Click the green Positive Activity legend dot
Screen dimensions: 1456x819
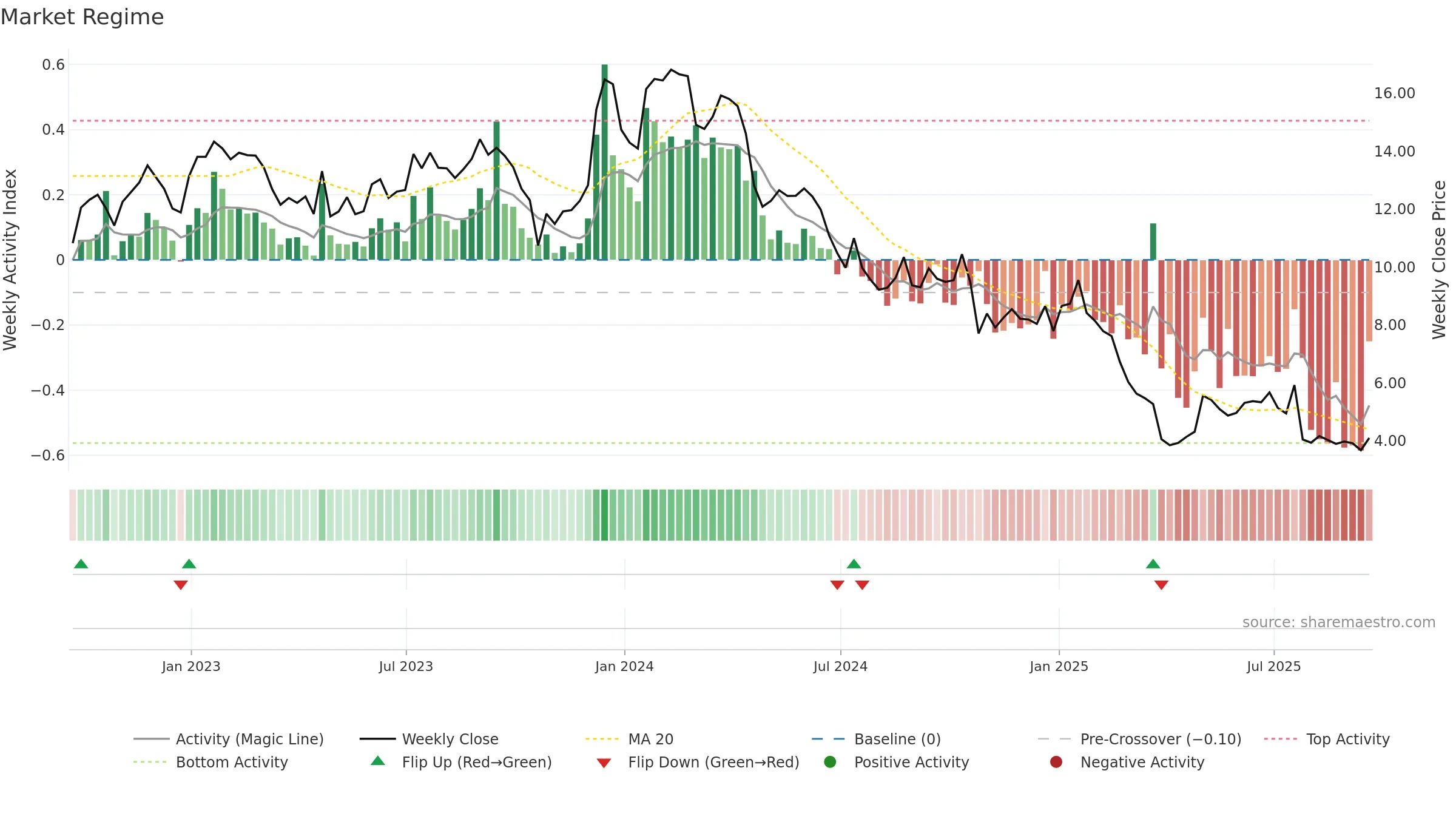tap(830, 762)
